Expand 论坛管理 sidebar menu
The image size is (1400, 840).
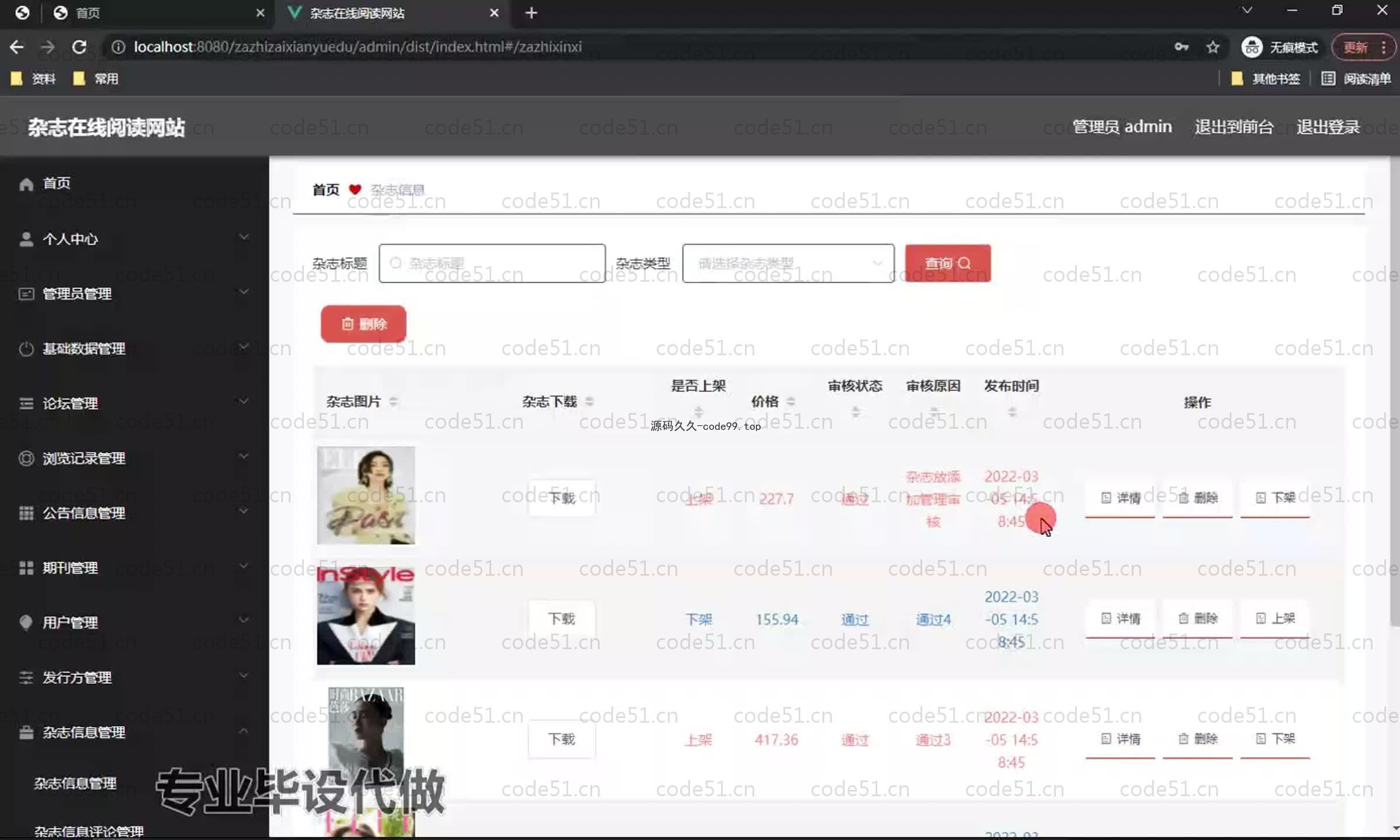[134, 403]
